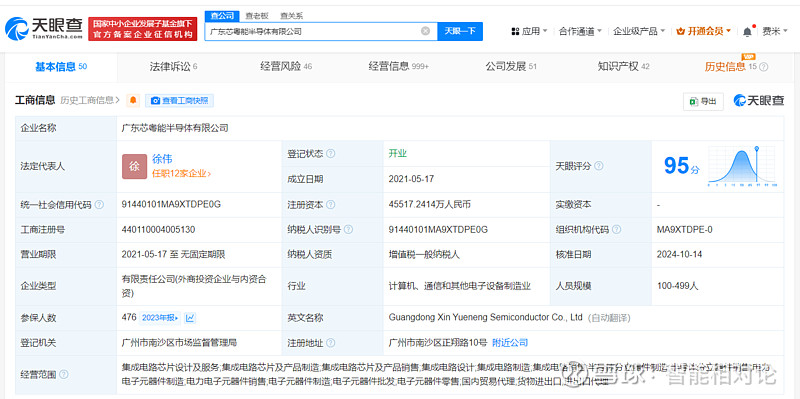This screenshot has height=399, width=800.
Task: Click help icon next to 组织机构代码
Action: point(616,230)
